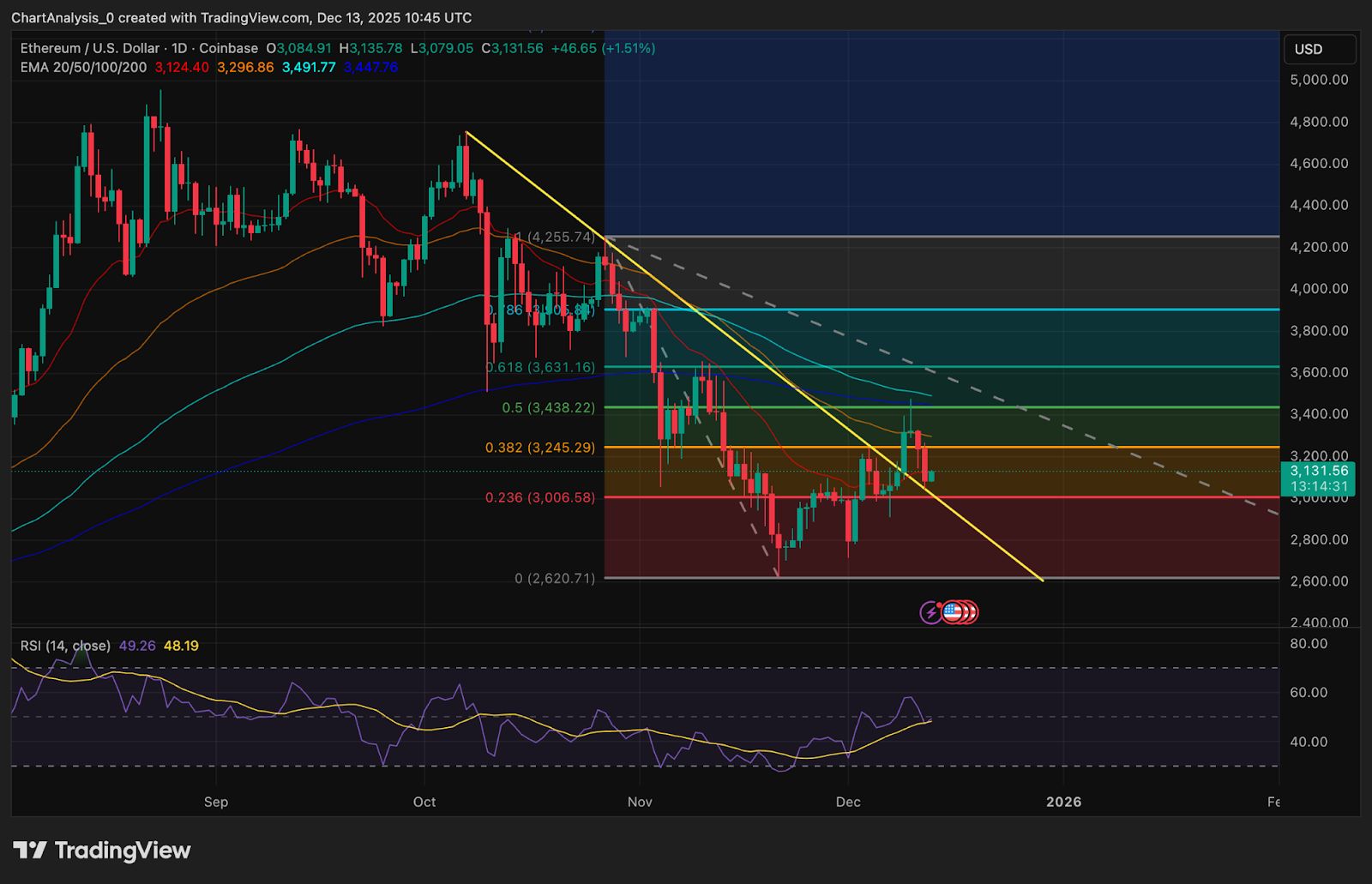Click the purple lightning event icon on the chart
The height and width of the screenshot is (884, 1372).
[930, 611]
